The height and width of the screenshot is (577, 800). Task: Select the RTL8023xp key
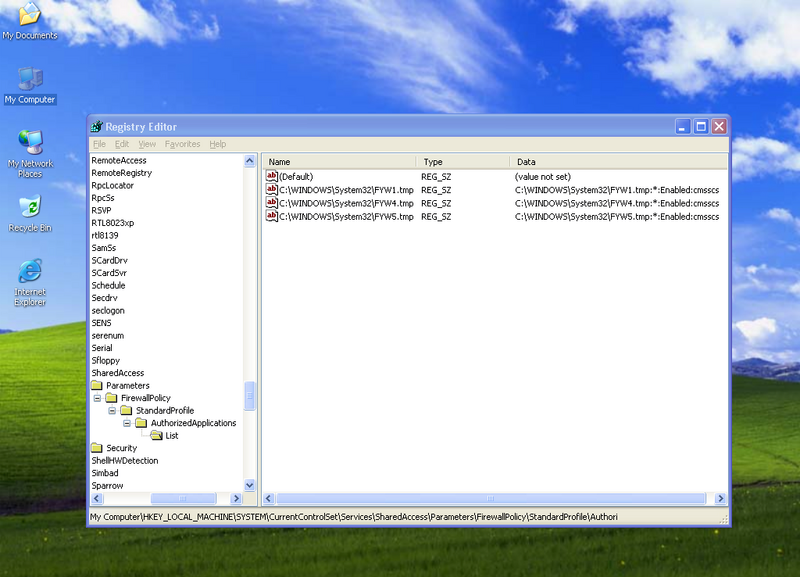pyautogui.click(x=112, y=223)
